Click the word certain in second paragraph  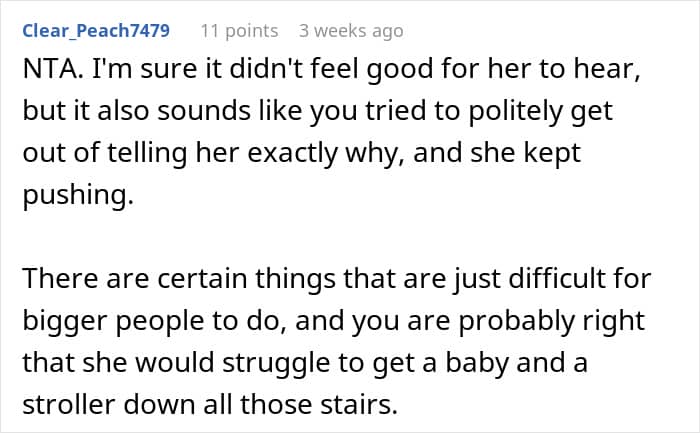pos(202,279)
